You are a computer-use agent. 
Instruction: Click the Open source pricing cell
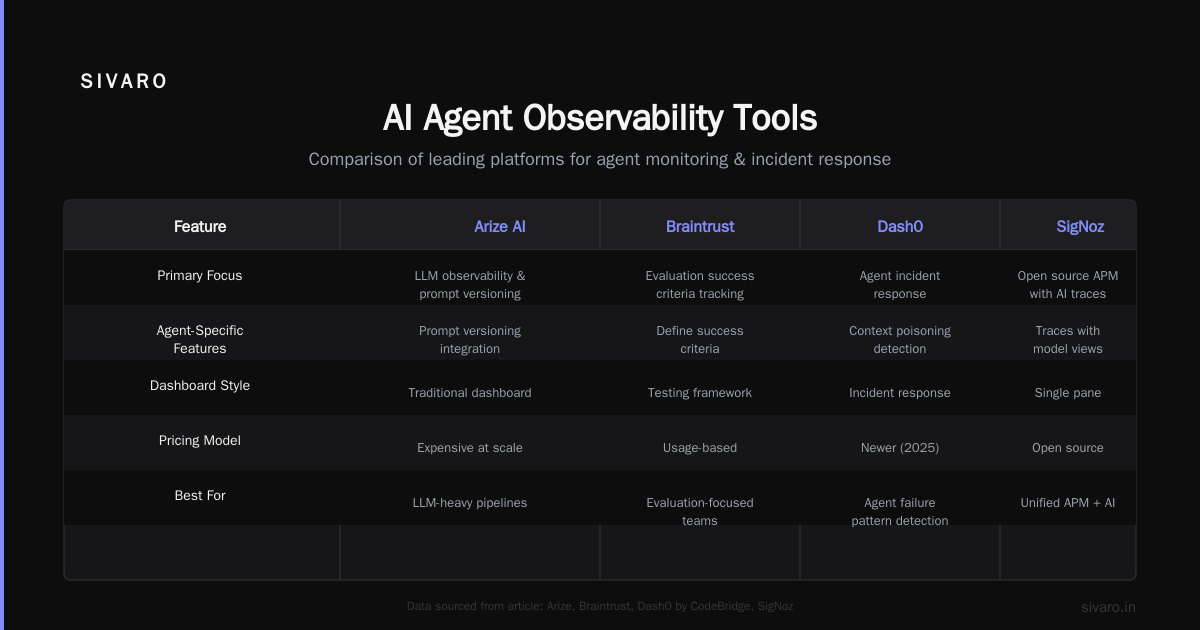tap(1068, 448)
